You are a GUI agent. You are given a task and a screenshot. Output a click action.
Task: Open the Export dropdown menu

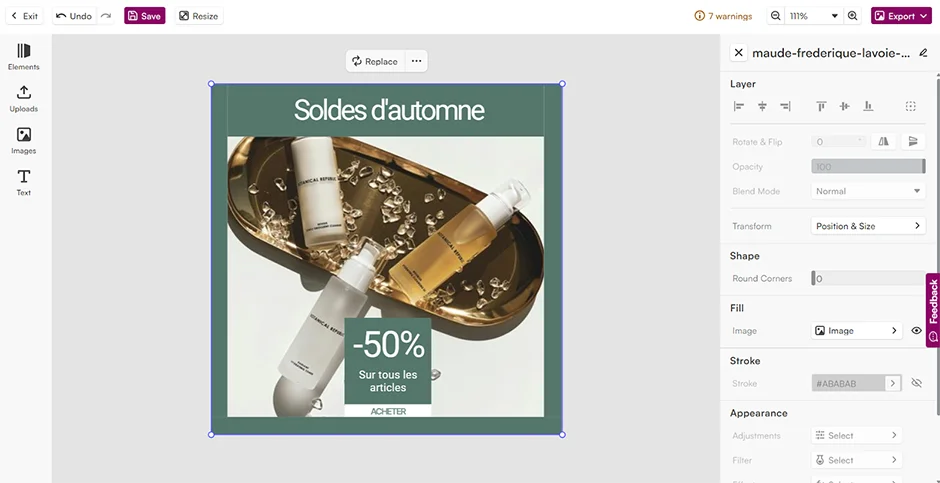pos(901,16)
